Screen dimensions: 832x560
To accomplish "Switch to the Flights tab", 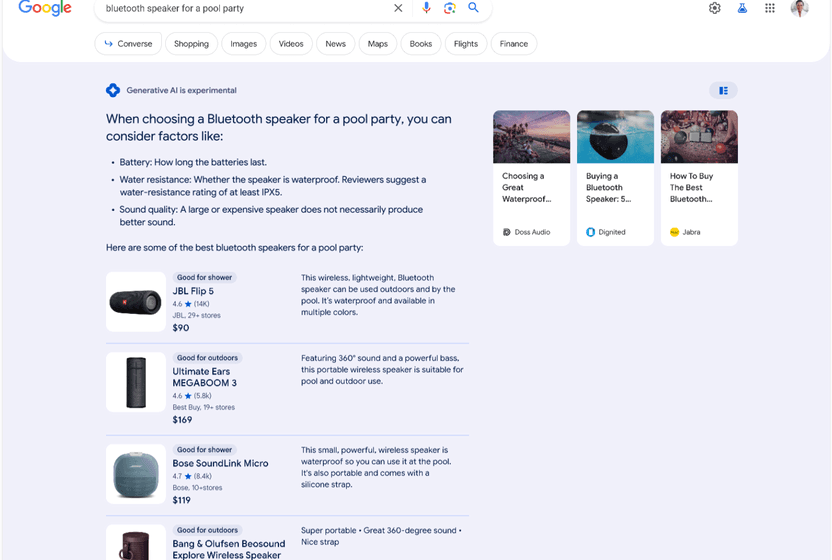I will [x=466, y=44].
